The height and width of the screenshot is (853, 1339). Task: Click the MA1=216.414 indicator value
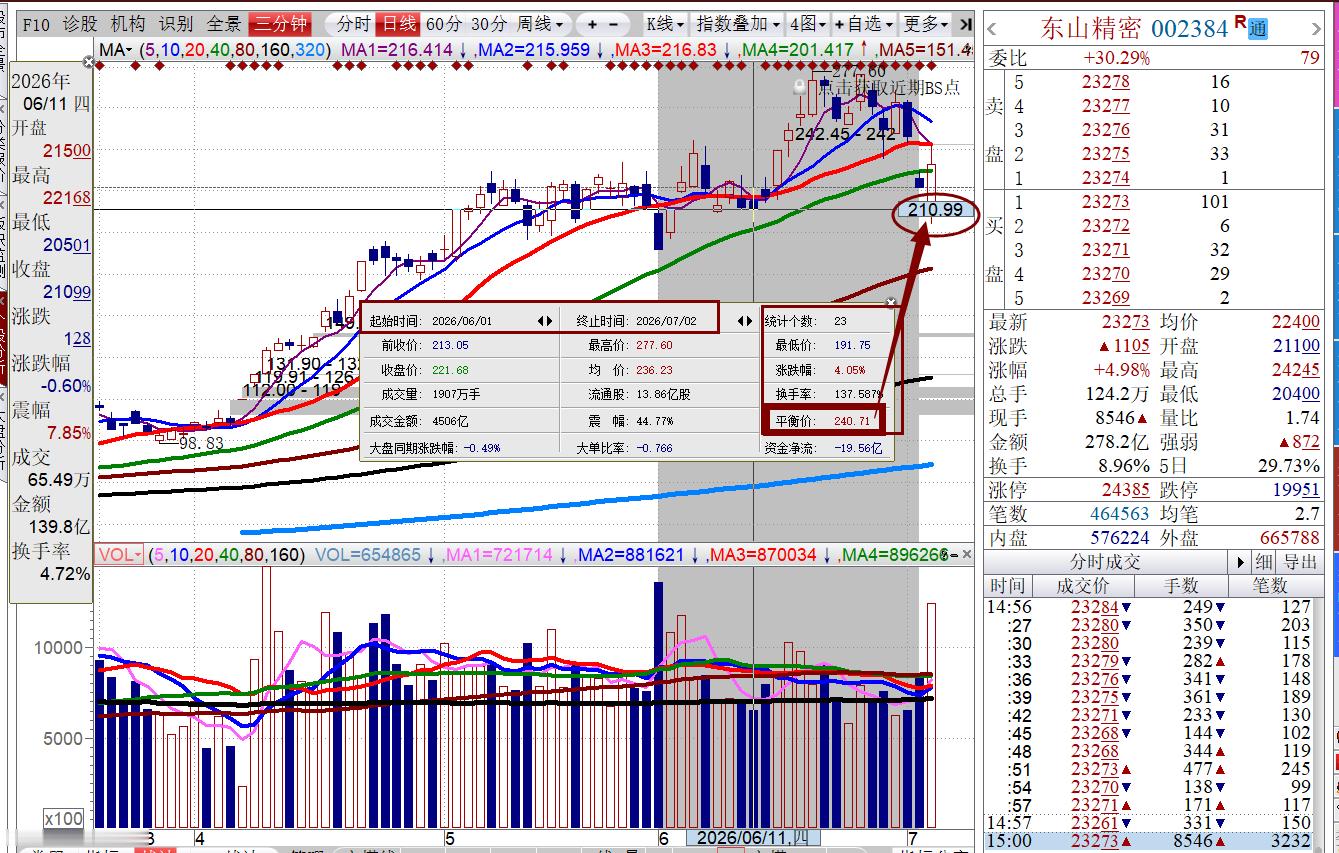click(399, 49)
